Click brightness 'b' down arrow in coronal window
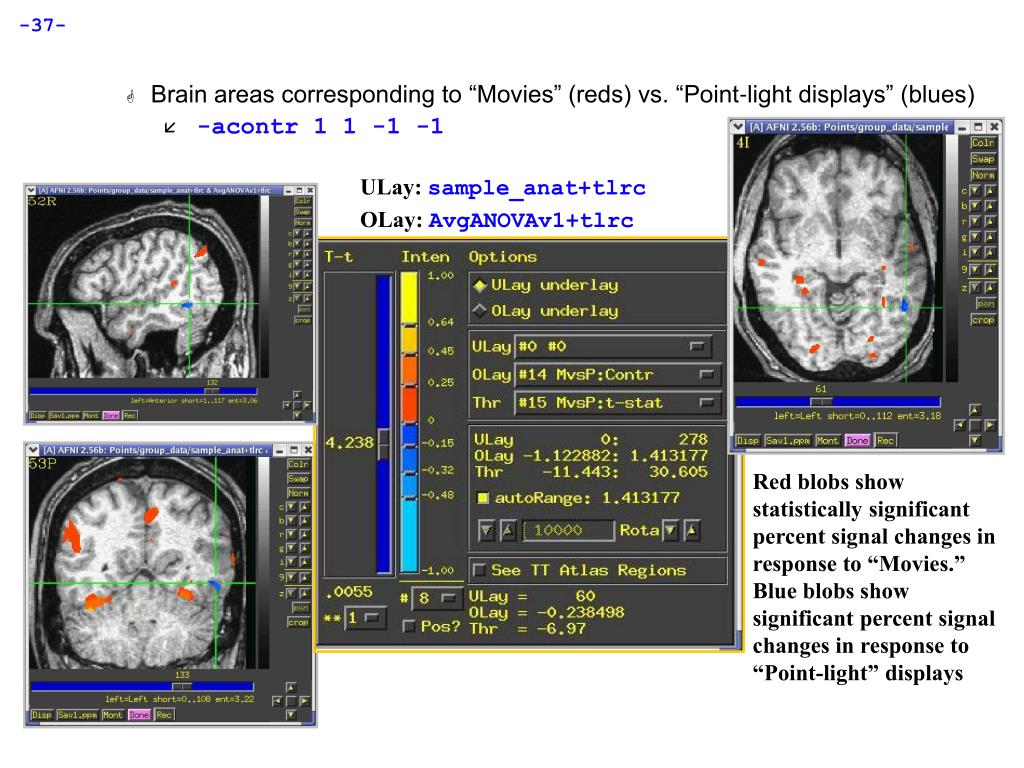Viewport: 1024px width, 768px height. click(x=292, y=521)
